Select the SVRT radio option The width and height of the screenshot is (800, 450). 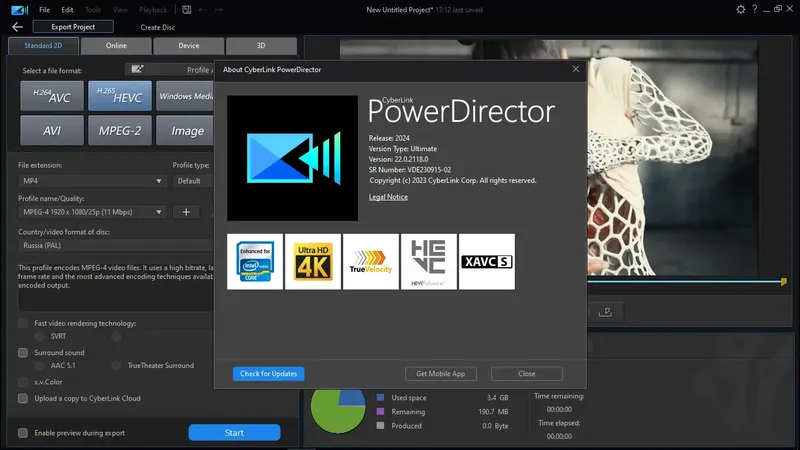pos(39,336)
